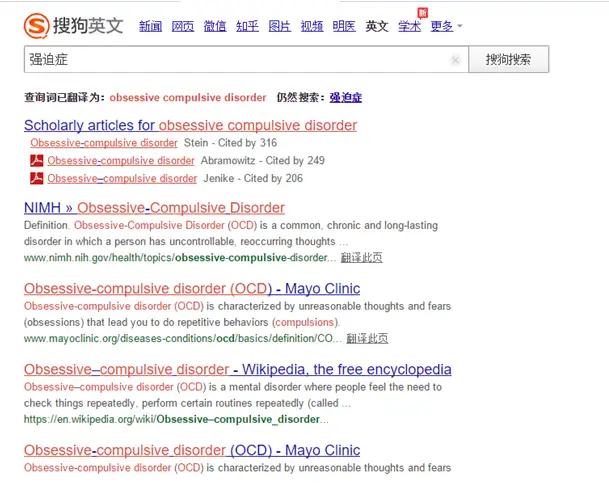This screenshot has width=609, height=485.
Task: Click 'Cited by 206' text
Action: coord(273,179)
